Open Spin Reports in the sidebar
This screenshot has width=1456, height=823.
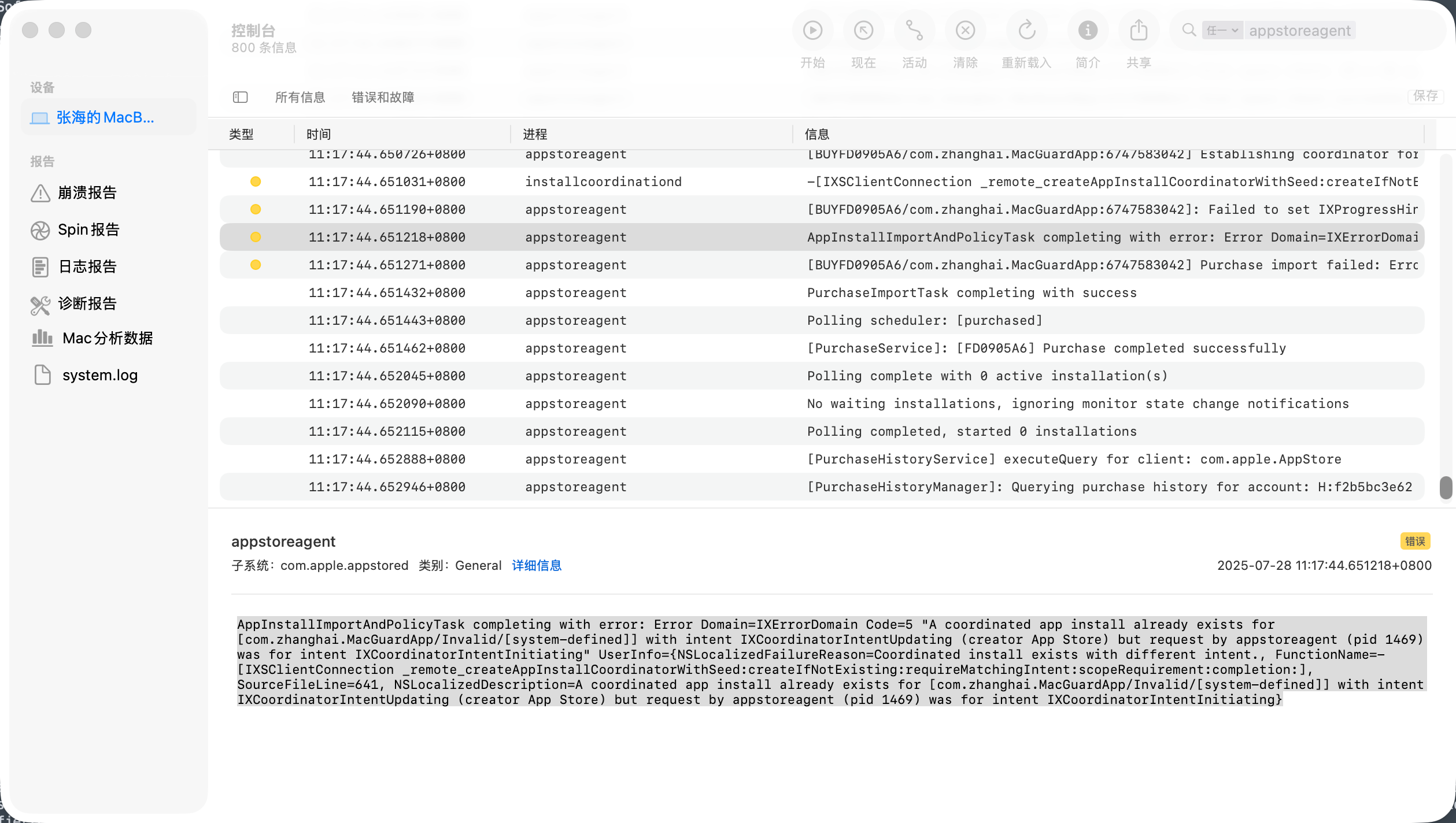coord(88,229)
